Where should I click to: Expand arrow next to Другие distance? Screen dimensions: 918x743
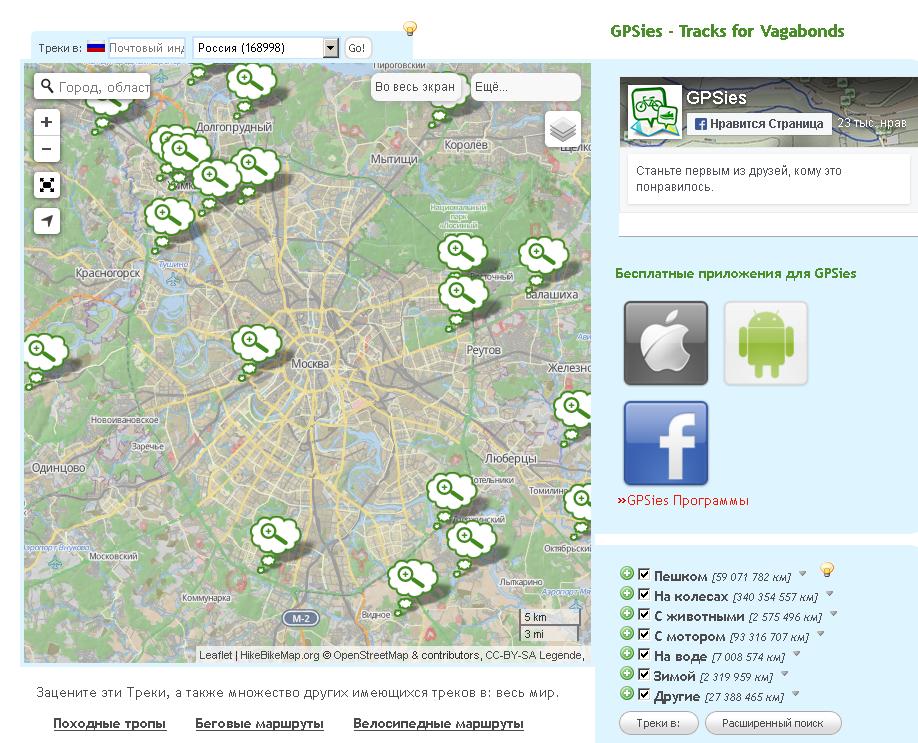click(796, 694)
